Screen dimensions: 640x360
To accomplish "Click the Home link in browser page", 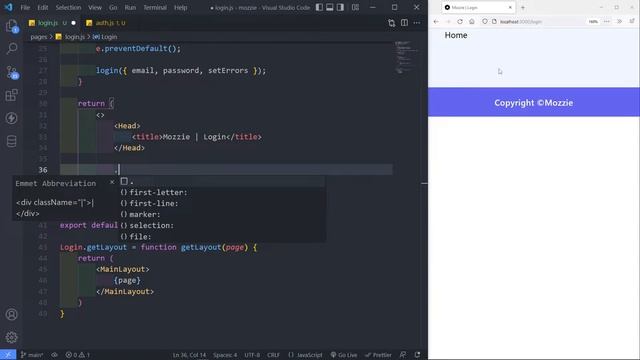I will (456, 35).
